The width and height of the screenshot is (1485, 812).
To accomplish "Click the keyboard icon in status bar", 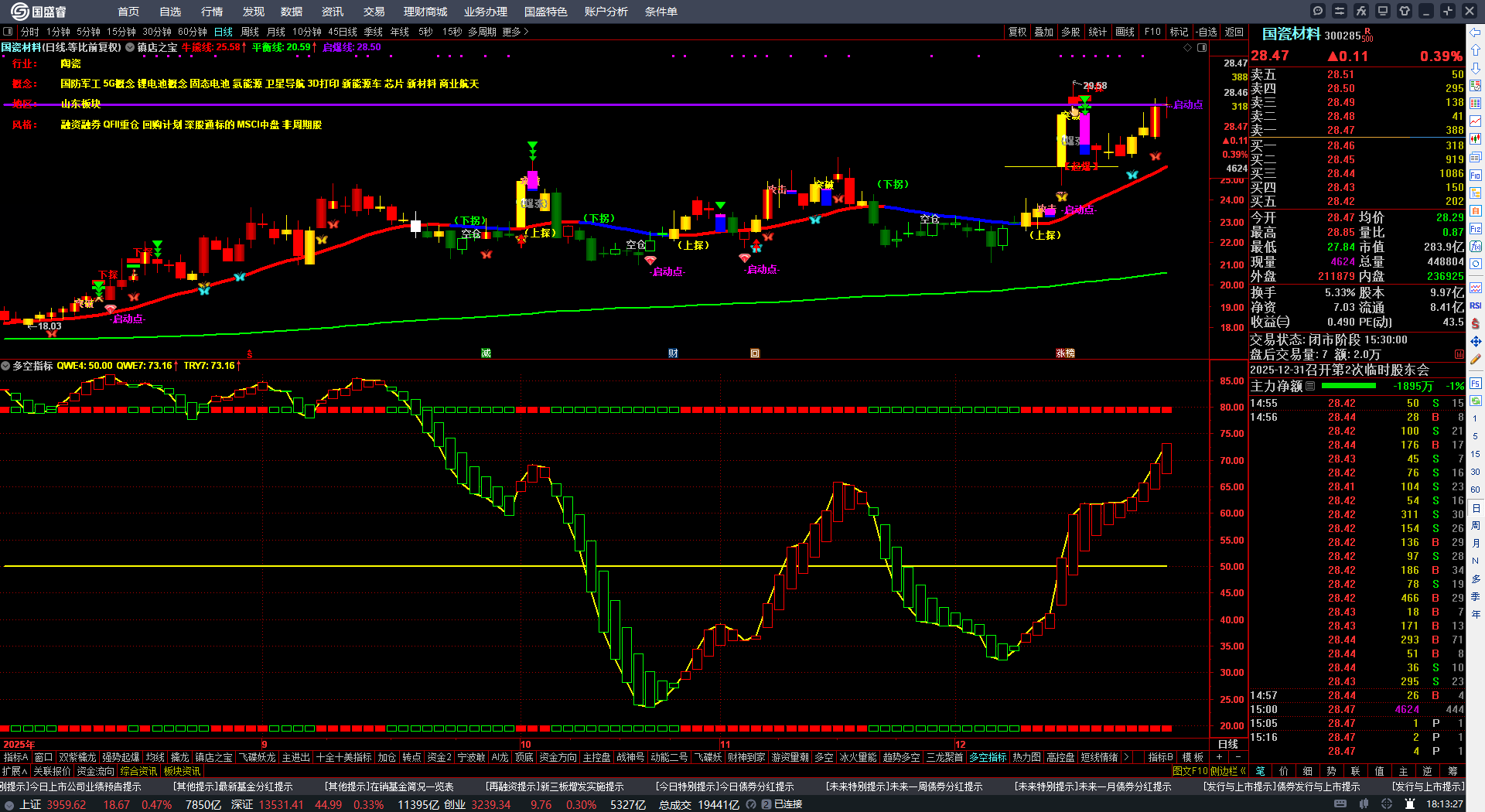I will (1340, 804).
